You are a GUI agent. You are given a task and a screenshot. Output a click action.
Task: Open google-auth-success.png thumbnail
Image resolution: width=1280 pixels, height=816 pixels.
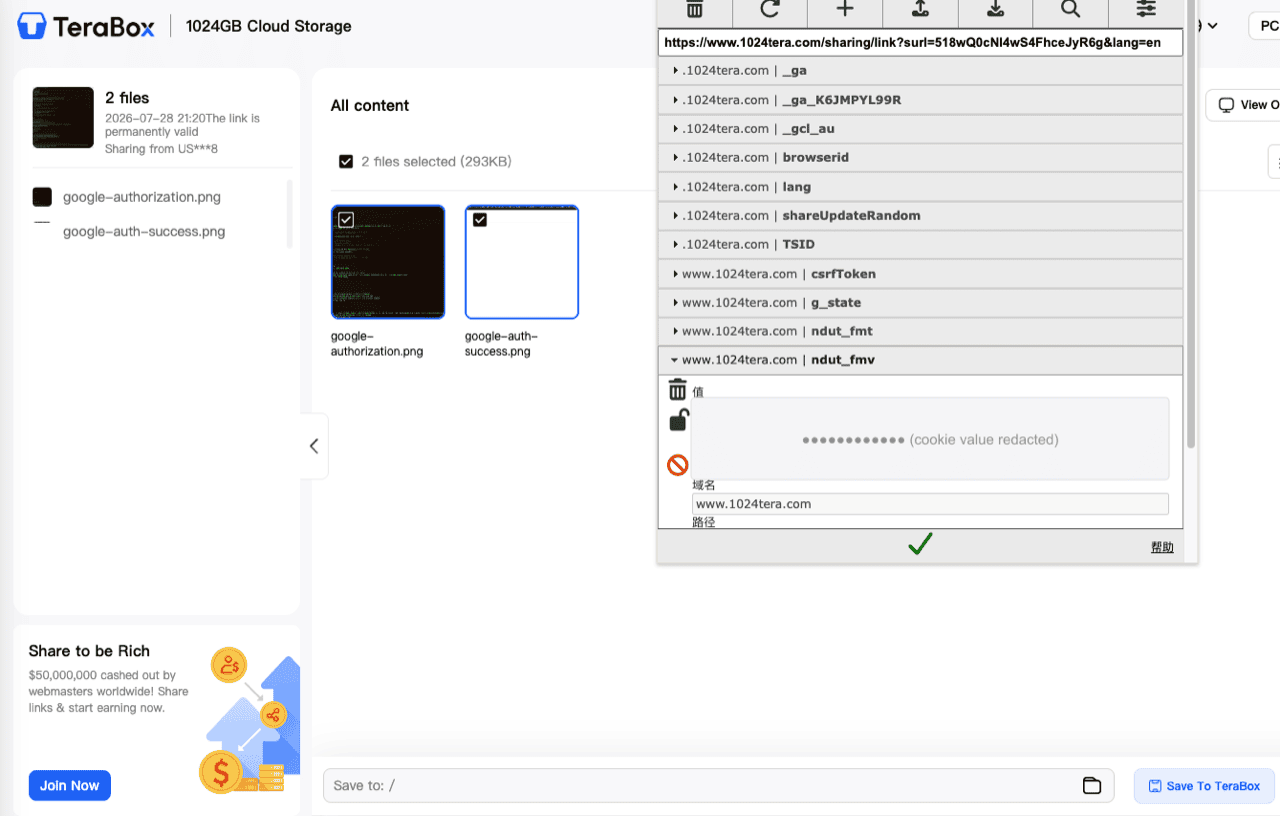[522, 262]
